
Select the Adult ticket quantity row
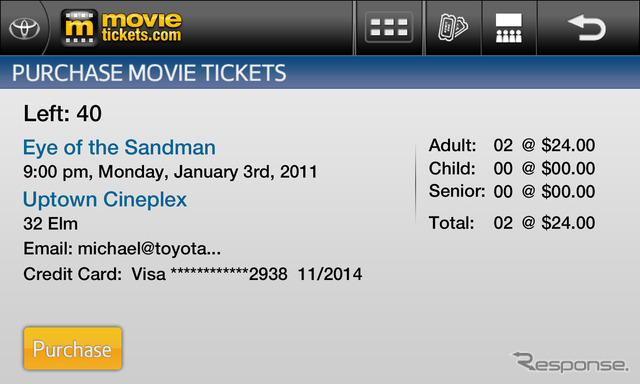[x=512, y=145]
